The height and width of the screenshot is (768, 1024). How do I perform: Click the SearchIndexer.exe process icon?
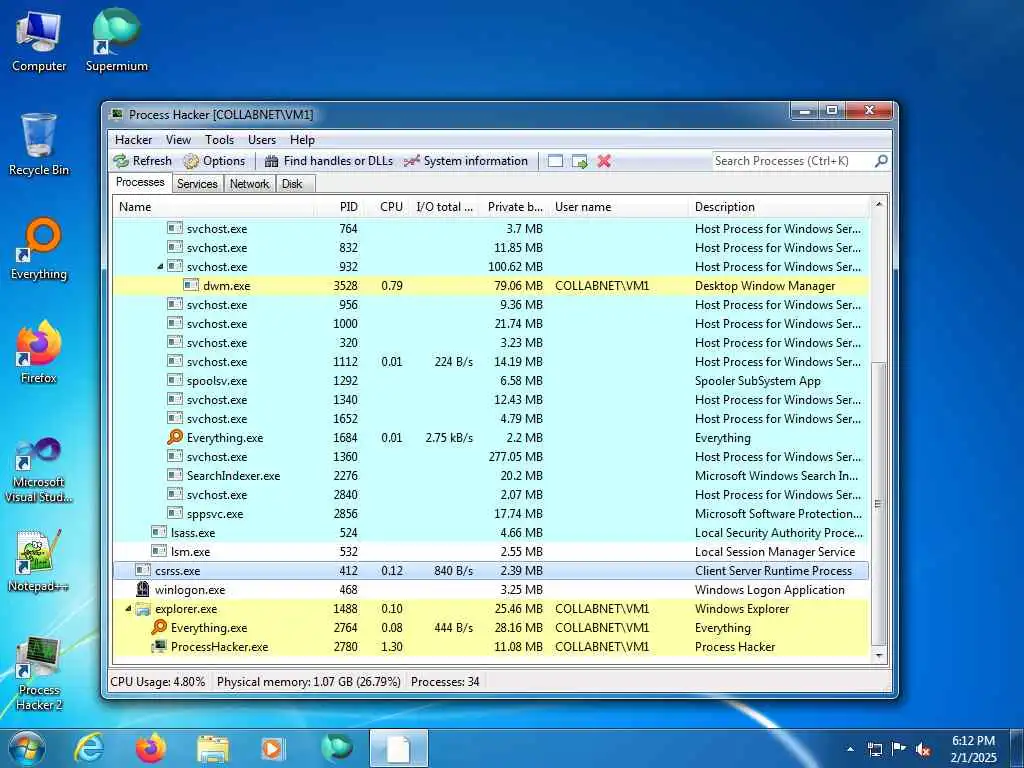174,475
